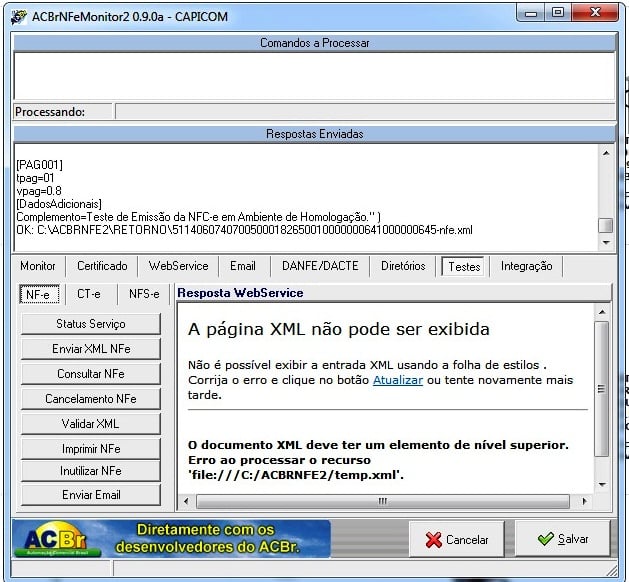This screenshot has height=582, width=629.
Task: Click the Resposta WebService horizontal scrollbar thumb
Action: (383, 501)
